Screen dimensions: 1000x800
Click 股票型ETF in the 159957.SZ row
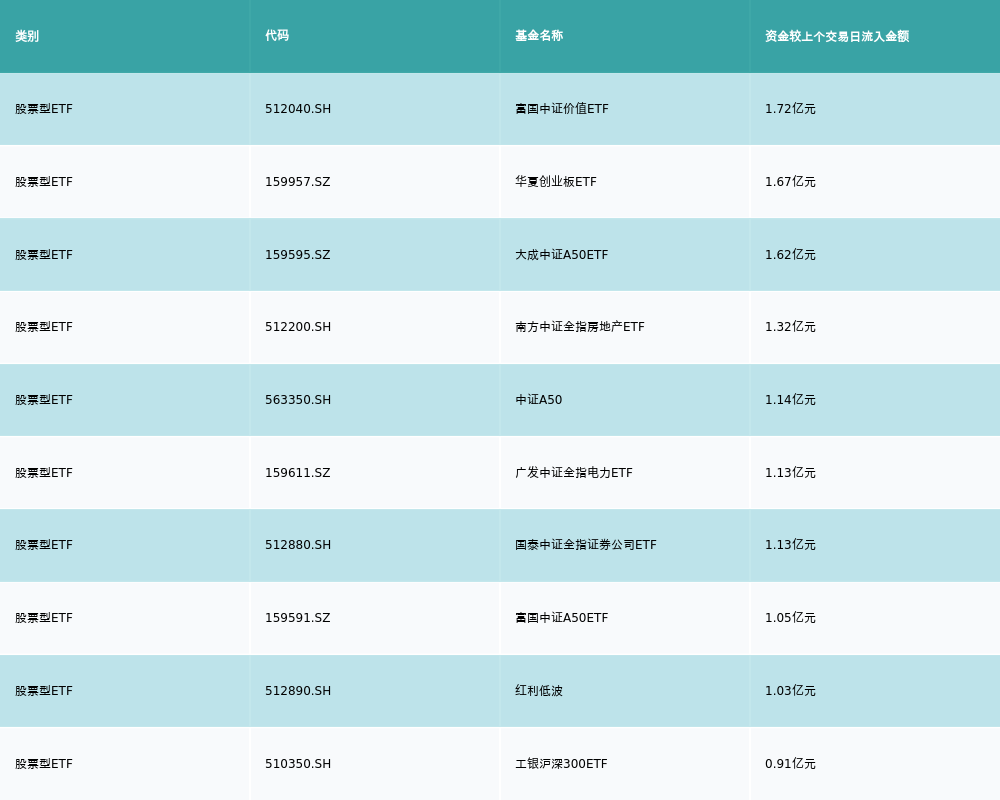click(44, 182)
